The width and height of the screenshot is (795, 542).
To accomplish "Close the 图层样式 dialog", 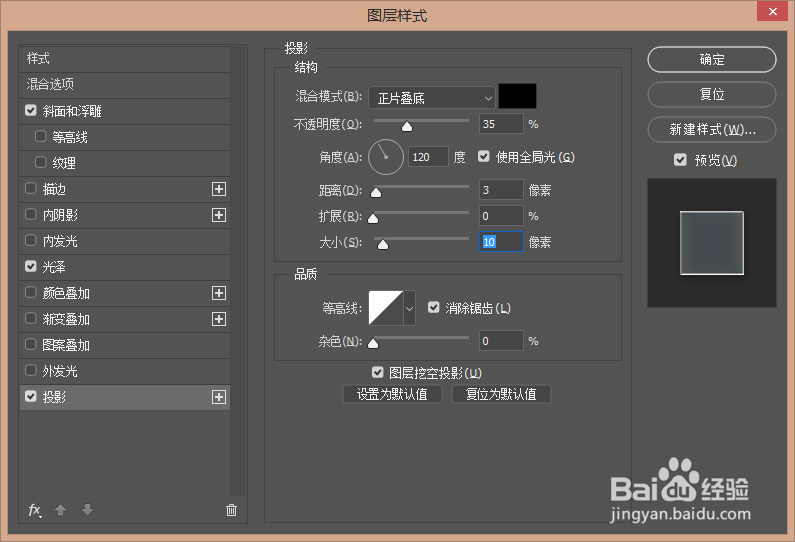I will 772,11.
